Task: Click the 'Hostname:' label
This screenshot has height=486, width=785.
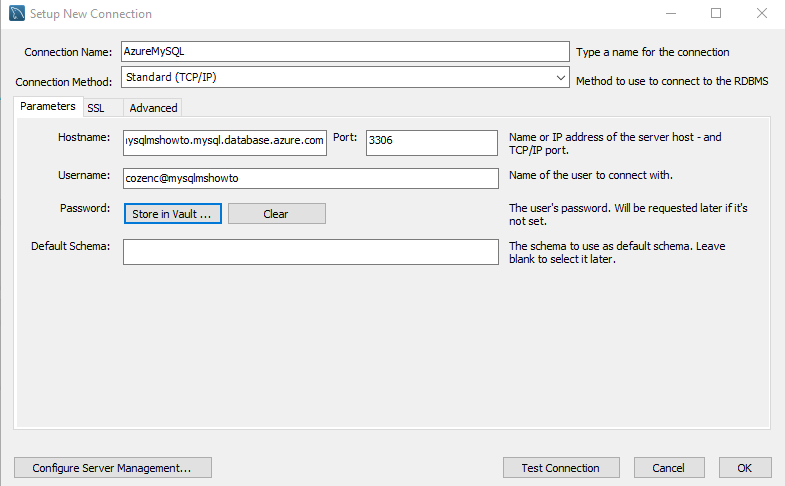Action: click(84, 137)
